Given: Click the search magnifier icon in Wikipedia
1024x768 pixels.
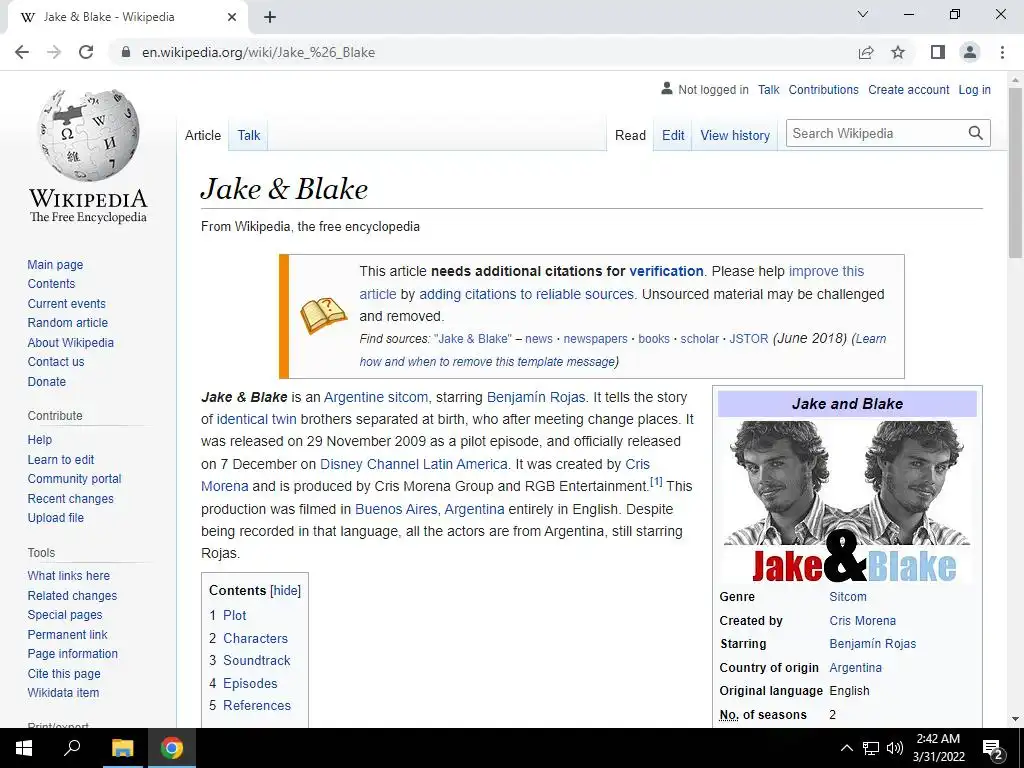Looking at the screenshot, I should click(x=975, y=133).
